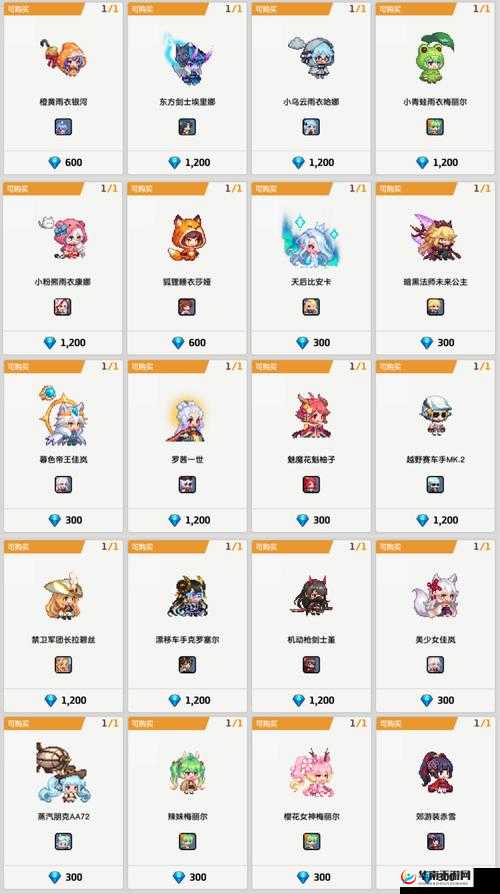Click the hero portrait icon under 小乌云雨衣哈娜
500x894 pixels.
click(x=311, y=127)
